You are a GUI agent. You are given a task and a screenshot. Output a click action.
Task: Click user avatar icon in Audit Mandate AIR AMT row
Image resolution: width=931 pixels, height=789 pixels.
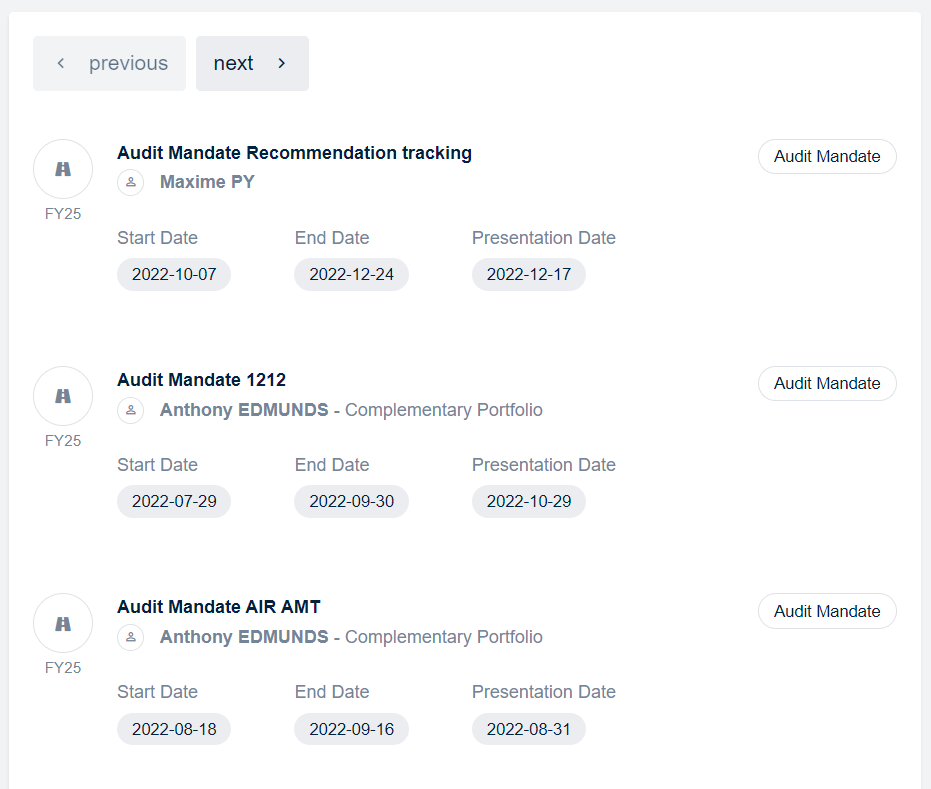(x=131, y=637)
